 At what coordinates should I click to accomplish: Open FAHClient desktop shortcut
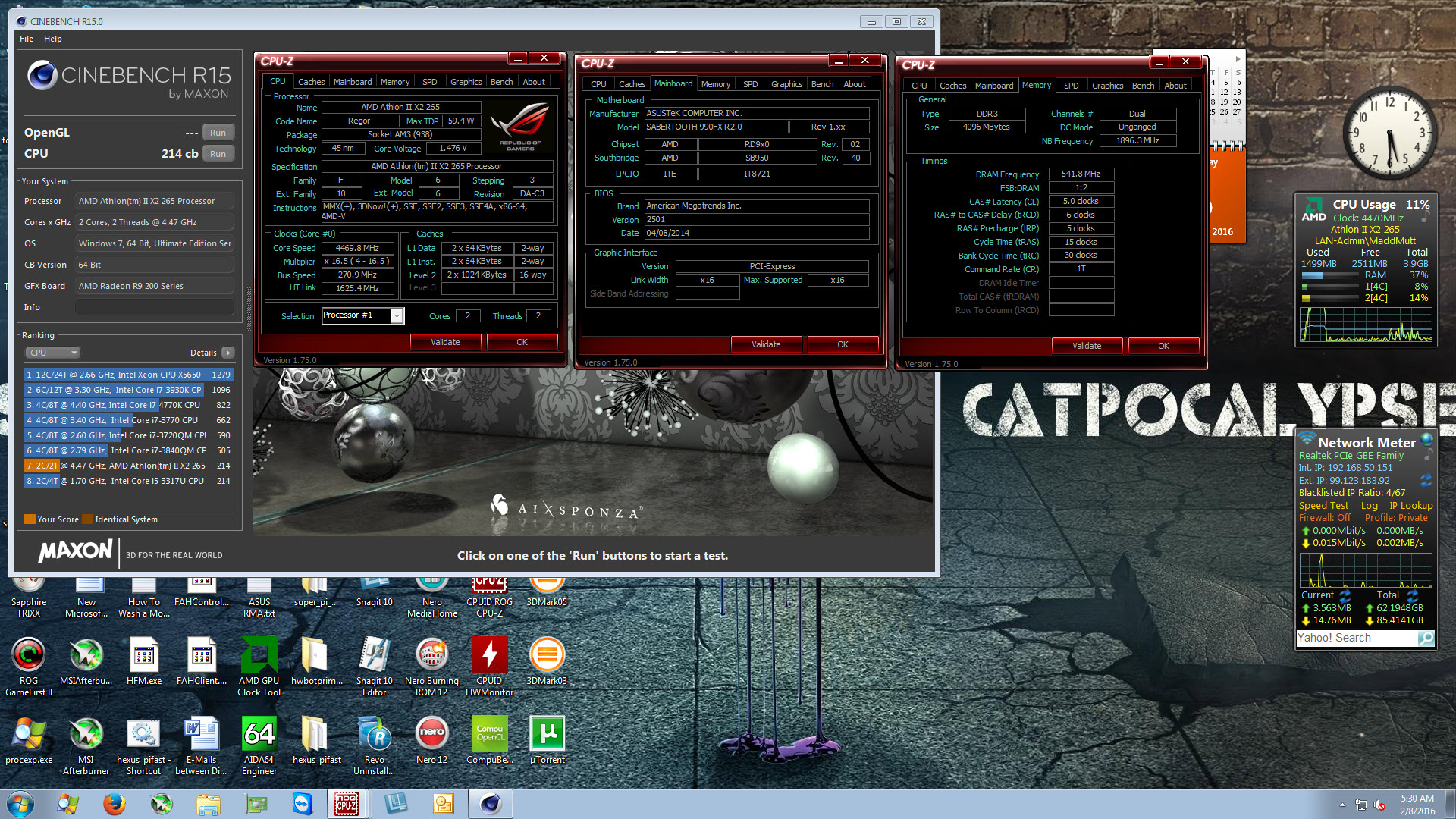click(202, 661)
